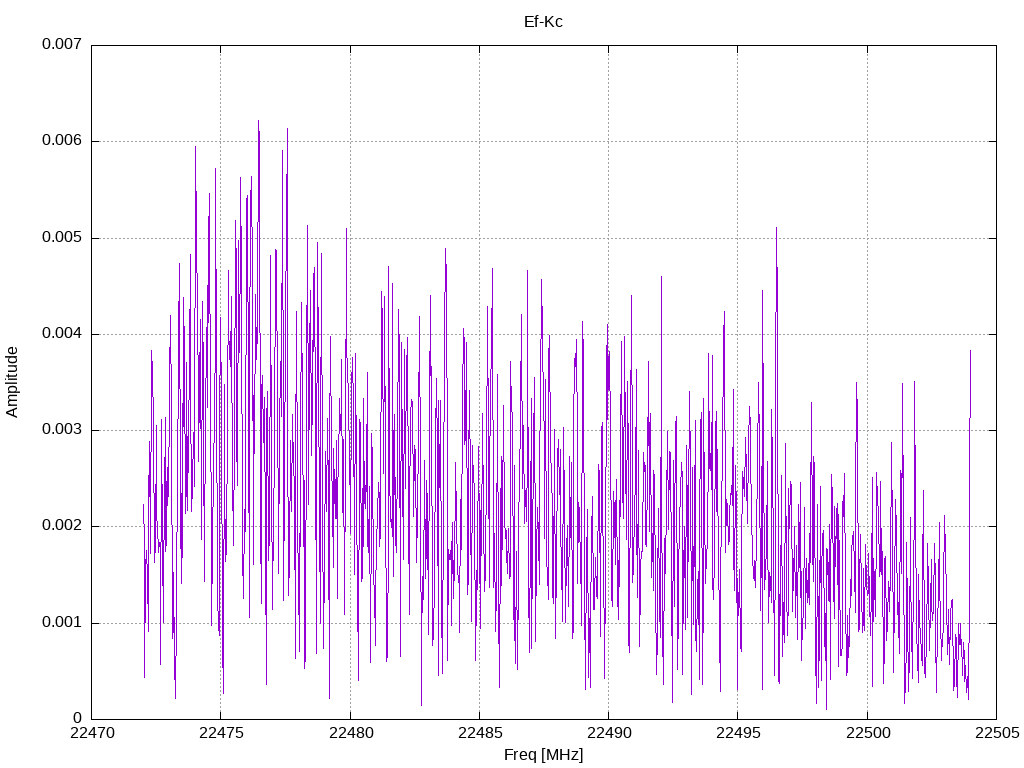Screen dimensions: 1024x768
Task: Click the 0.005 y-axis tick label
Action: [62, 237]
